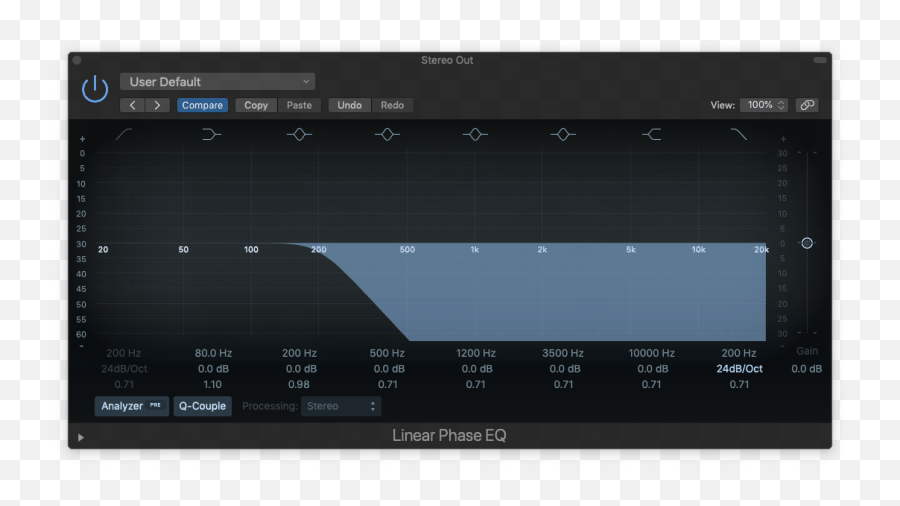900x506 pixels.
Task: Click the Paste button
Action: 299,105
